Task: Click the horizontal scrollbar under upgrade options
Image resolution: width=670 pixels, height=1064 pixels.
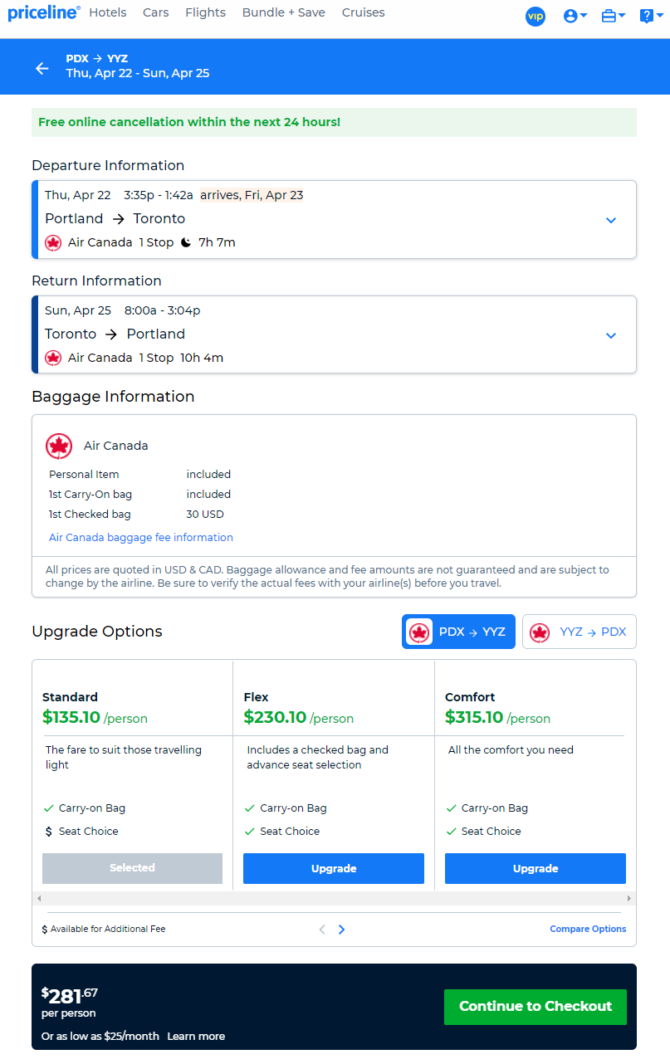Action: pyautogui.click(x=334, y=898)
